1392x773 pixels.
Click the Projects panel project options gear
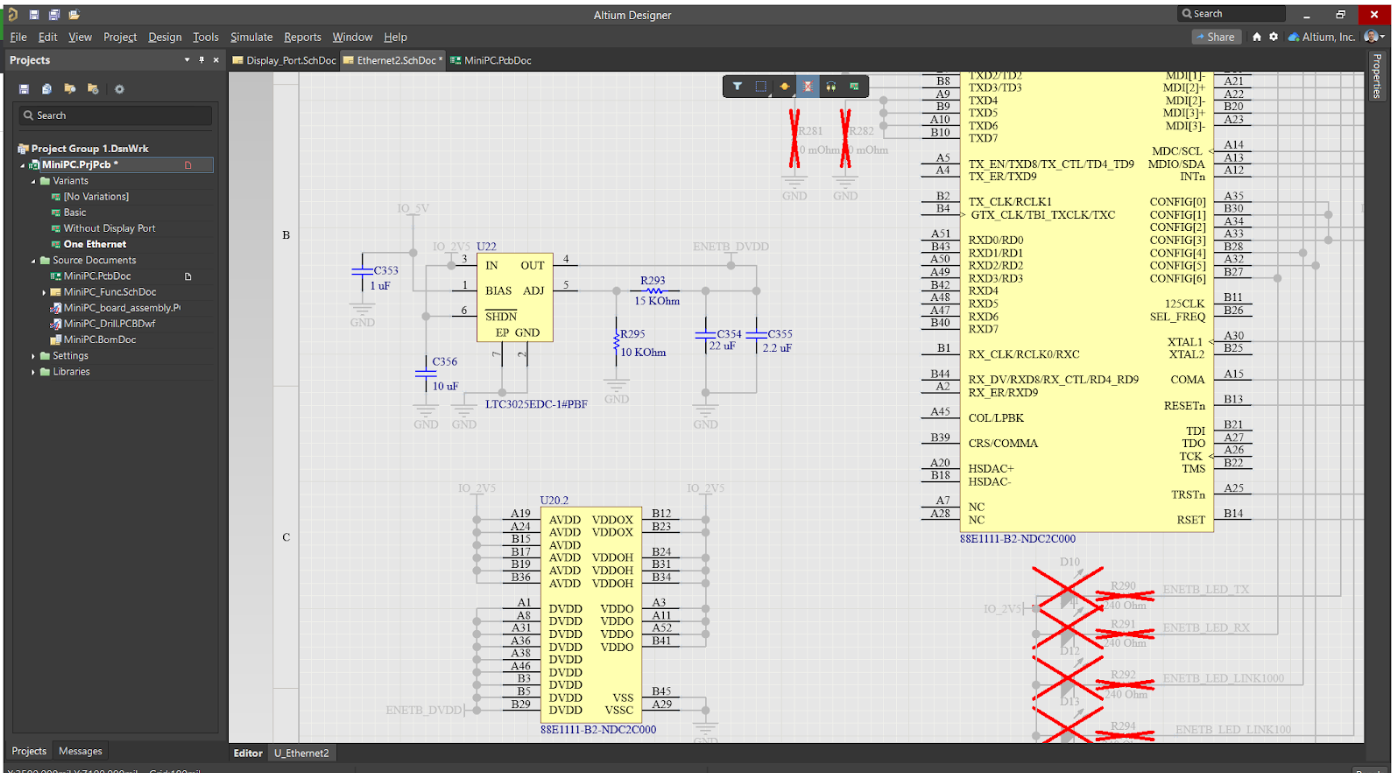pyautogui.click(x=119, y=89)
